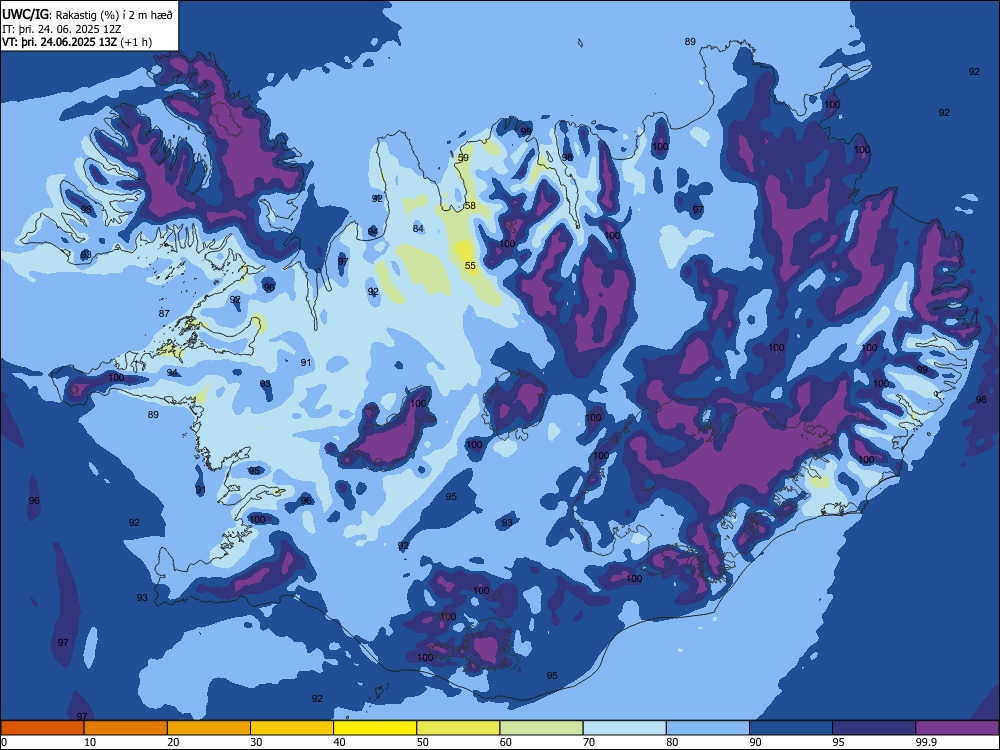Click the purple legend swatch above 99.9
Image resolution: width=1000 pixels, height=750 pixels.
pos(957,728)
